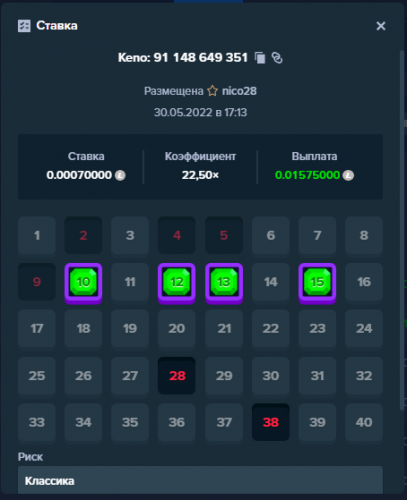Click the bright red 28 tile

click(x=177, y=376)
